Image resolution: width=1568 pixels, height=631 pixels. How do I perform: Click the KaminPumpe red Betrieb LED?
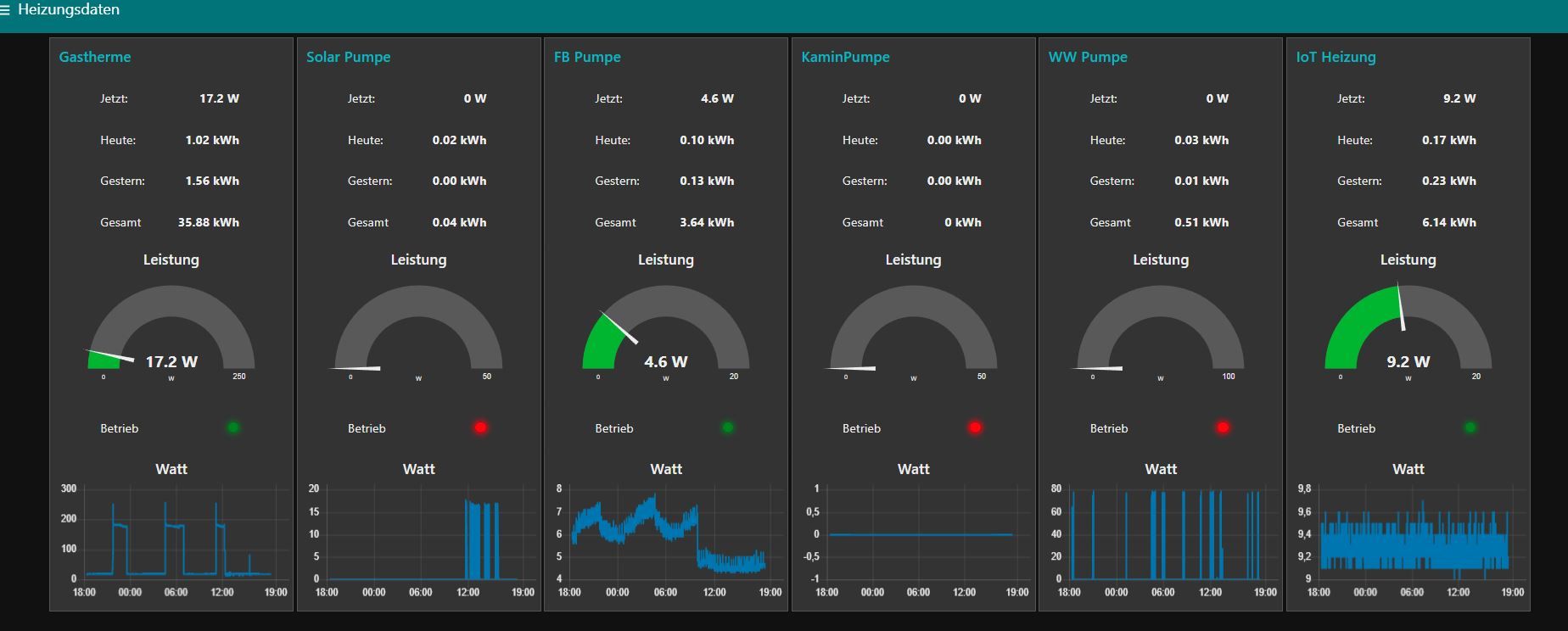tap(975, 427)
